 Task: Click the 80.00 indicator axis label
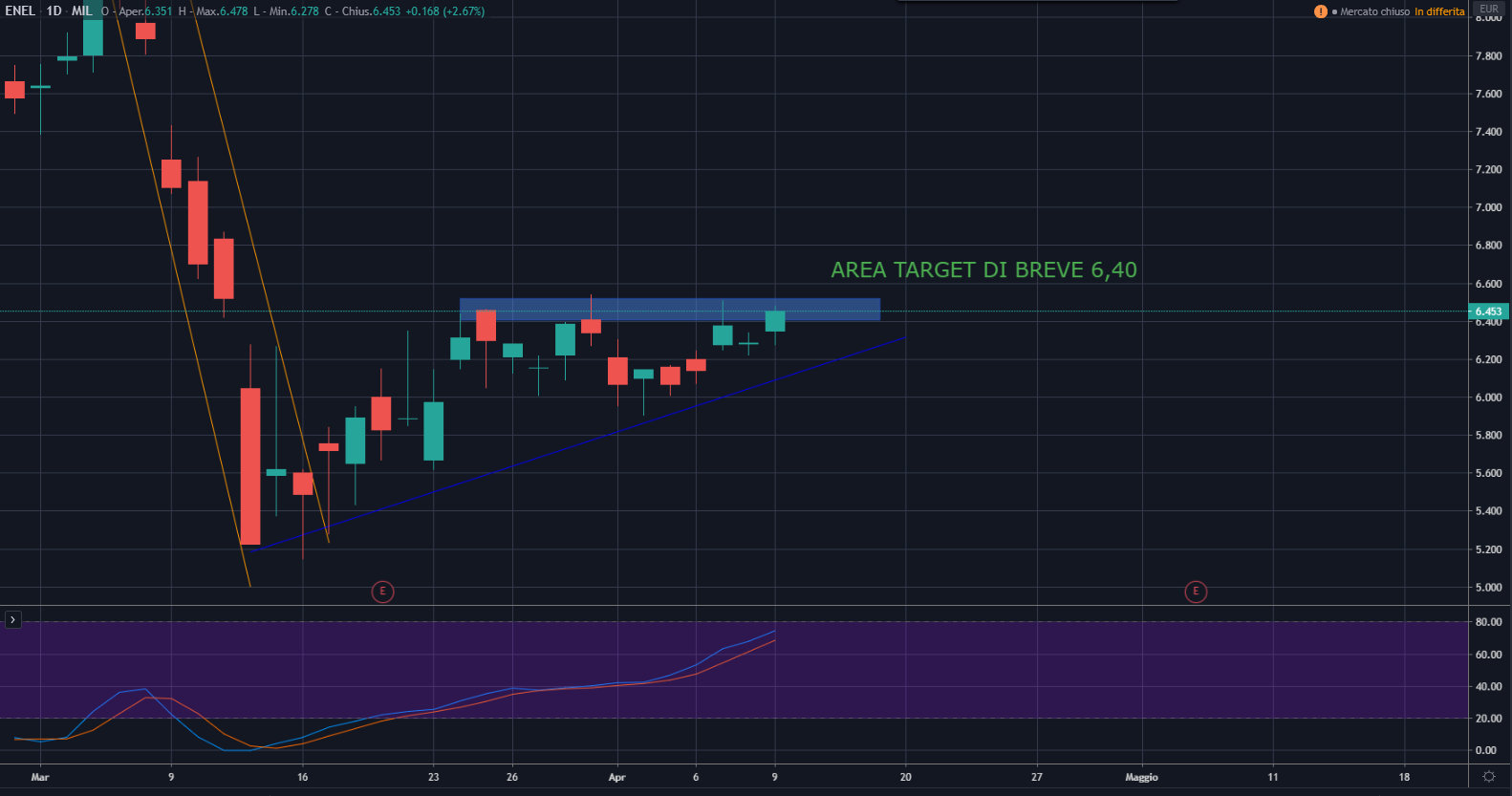[1486, 622]
